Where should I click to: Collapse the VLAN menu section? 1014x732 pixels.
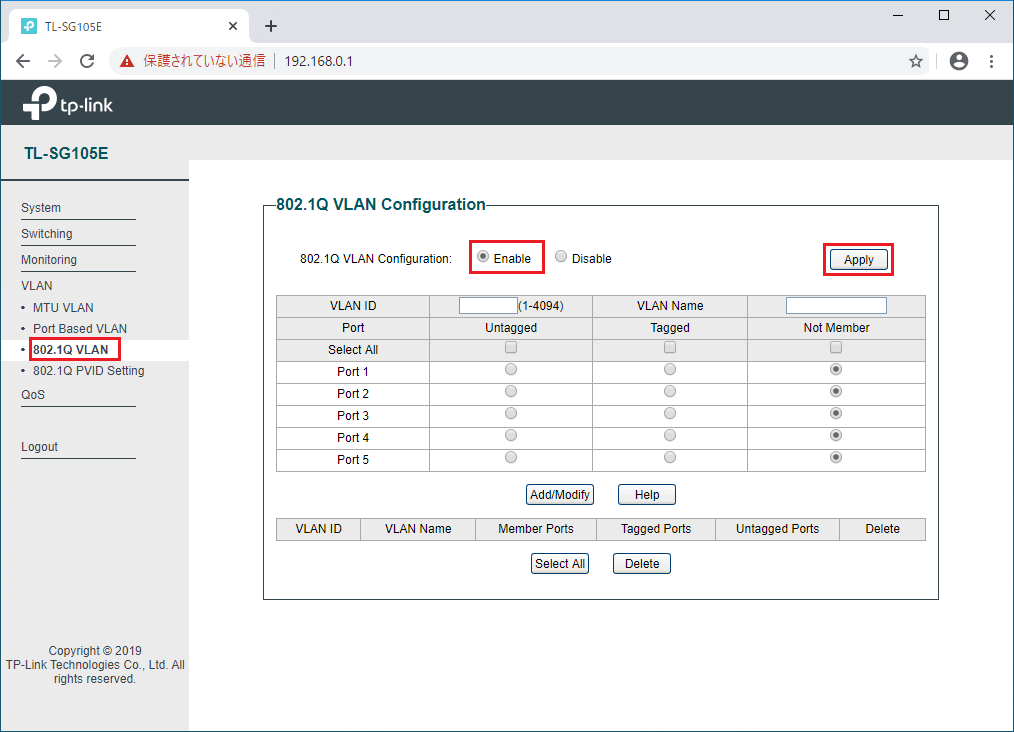point(37,286)
